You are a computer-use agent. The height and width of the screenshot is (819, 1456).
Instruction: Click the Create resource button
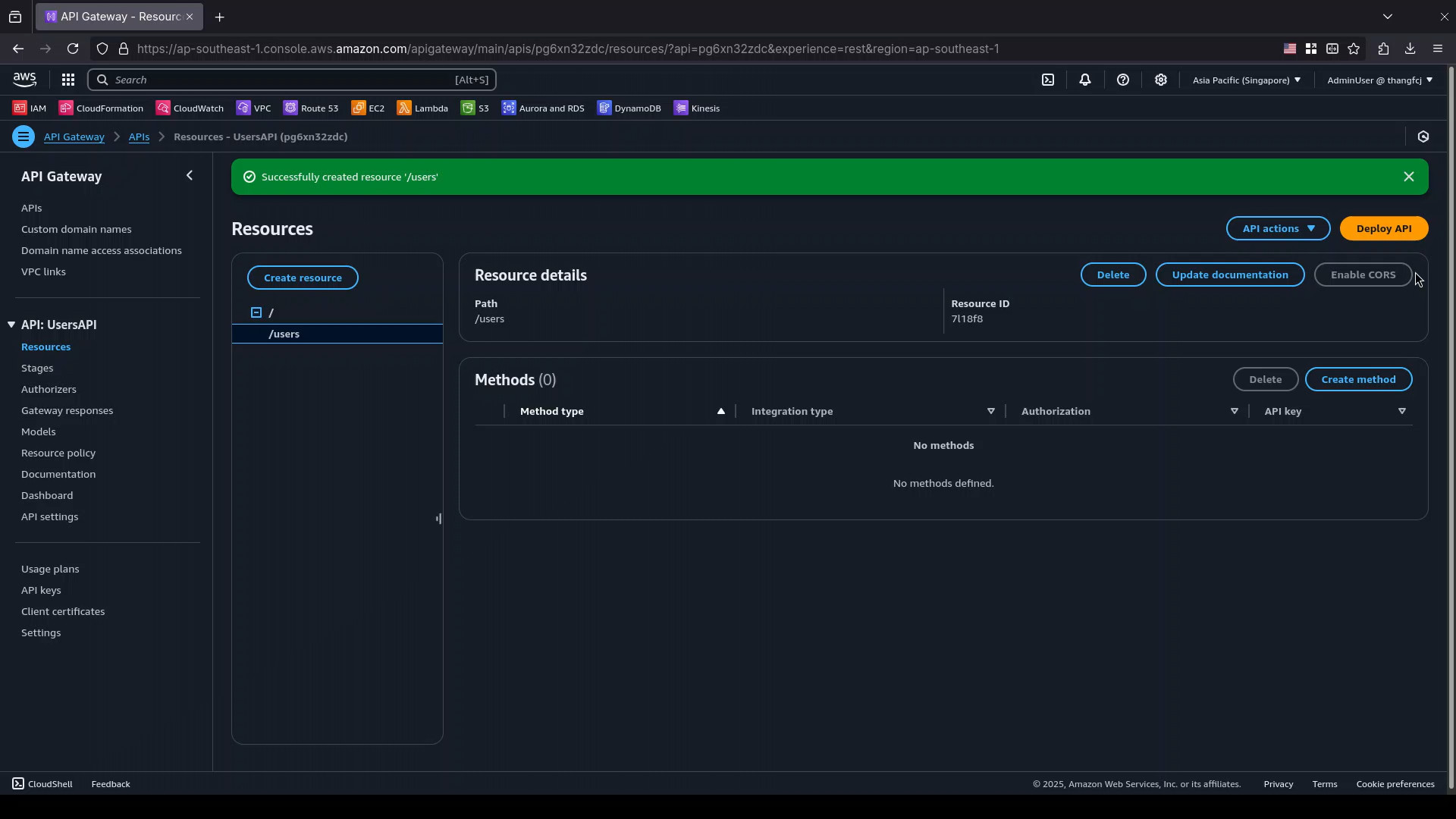[303, 278]
